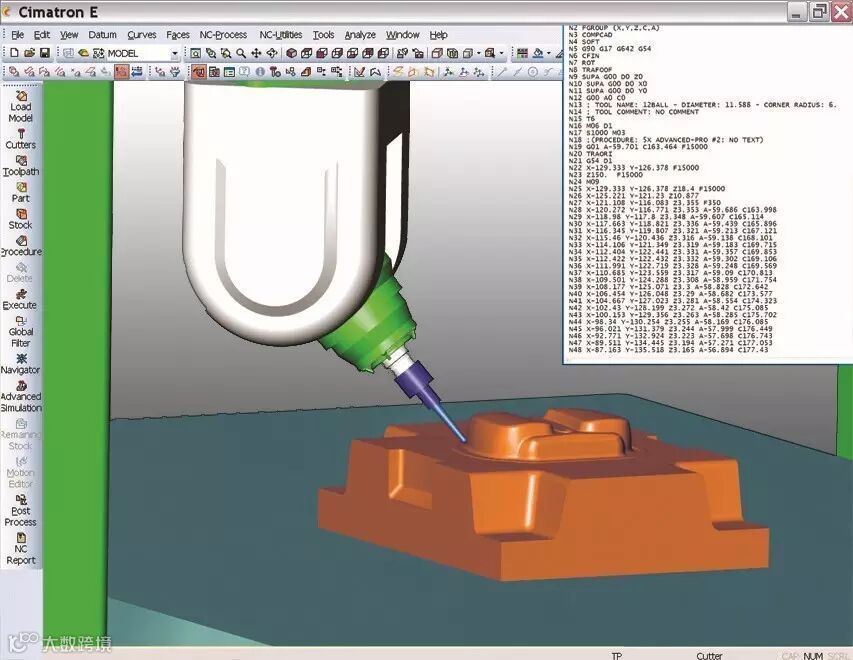Image resolution: width=853 pixels, height=660 pixels.
Task: Click the N20 TRAORI code line
Action: pos(590,154)
